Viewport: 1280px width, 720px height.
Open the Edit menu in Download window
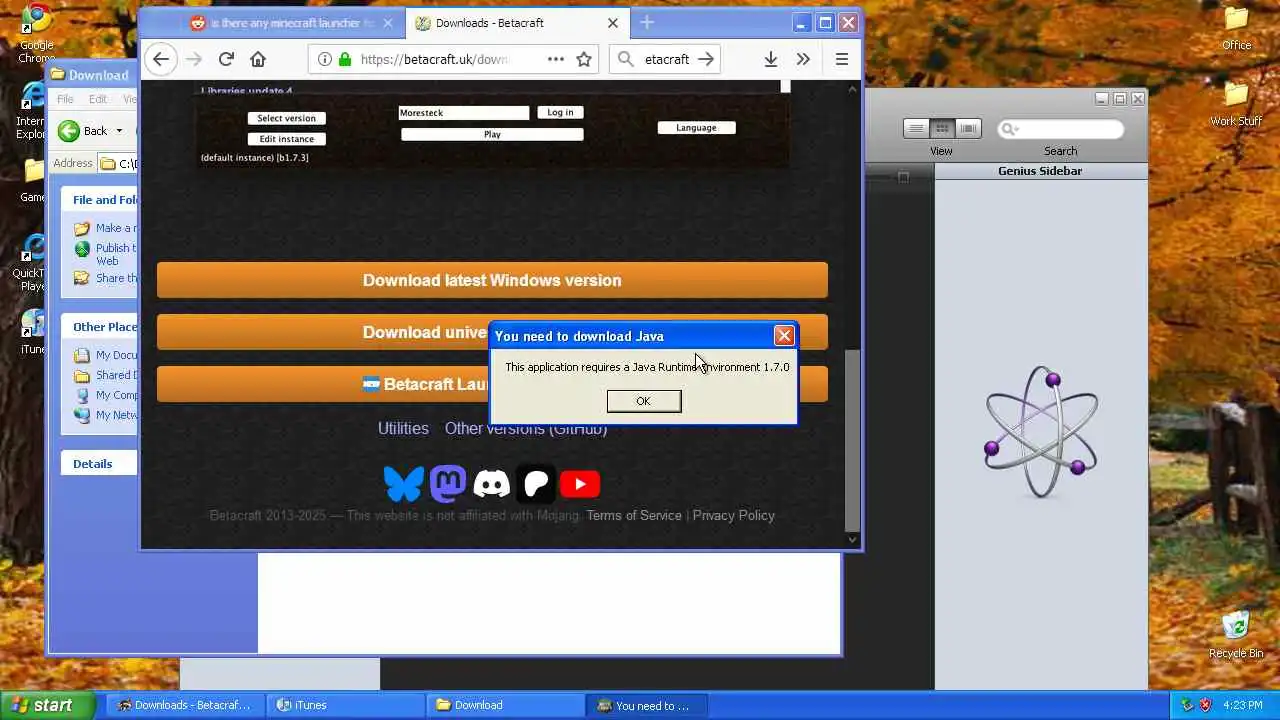[97, 99]
